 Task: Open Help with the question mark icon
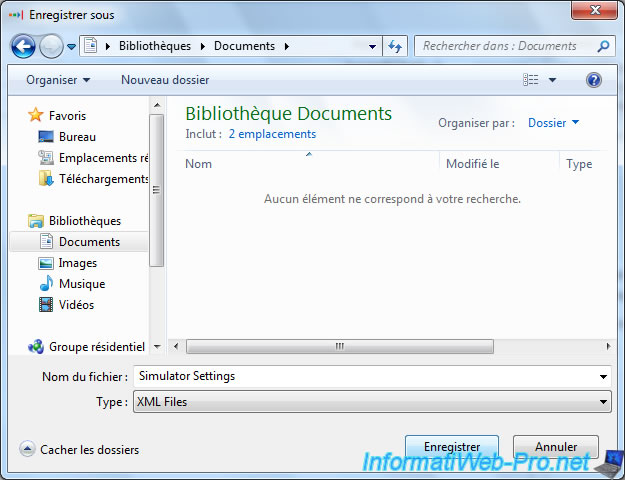tap(594, 80)
